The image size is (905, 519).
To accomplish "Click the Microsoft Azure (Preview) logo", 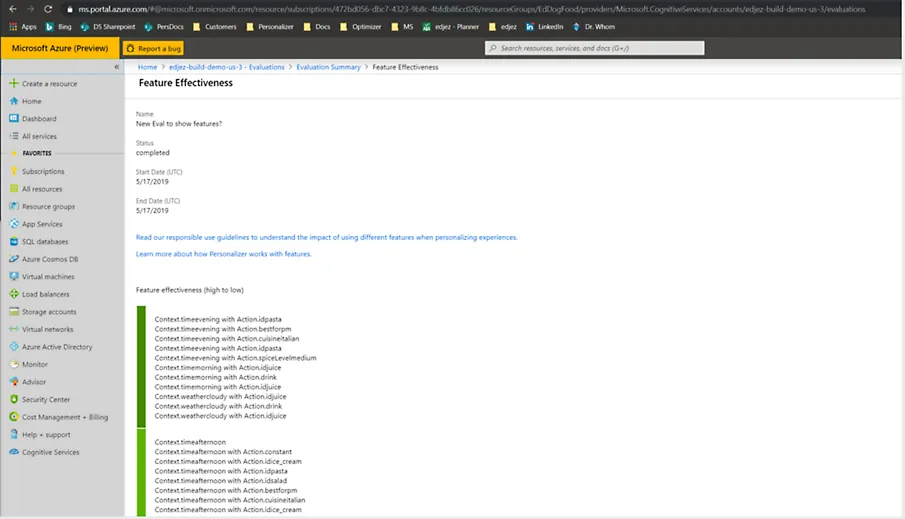I will pyautogui.click(x=60, y=48).
